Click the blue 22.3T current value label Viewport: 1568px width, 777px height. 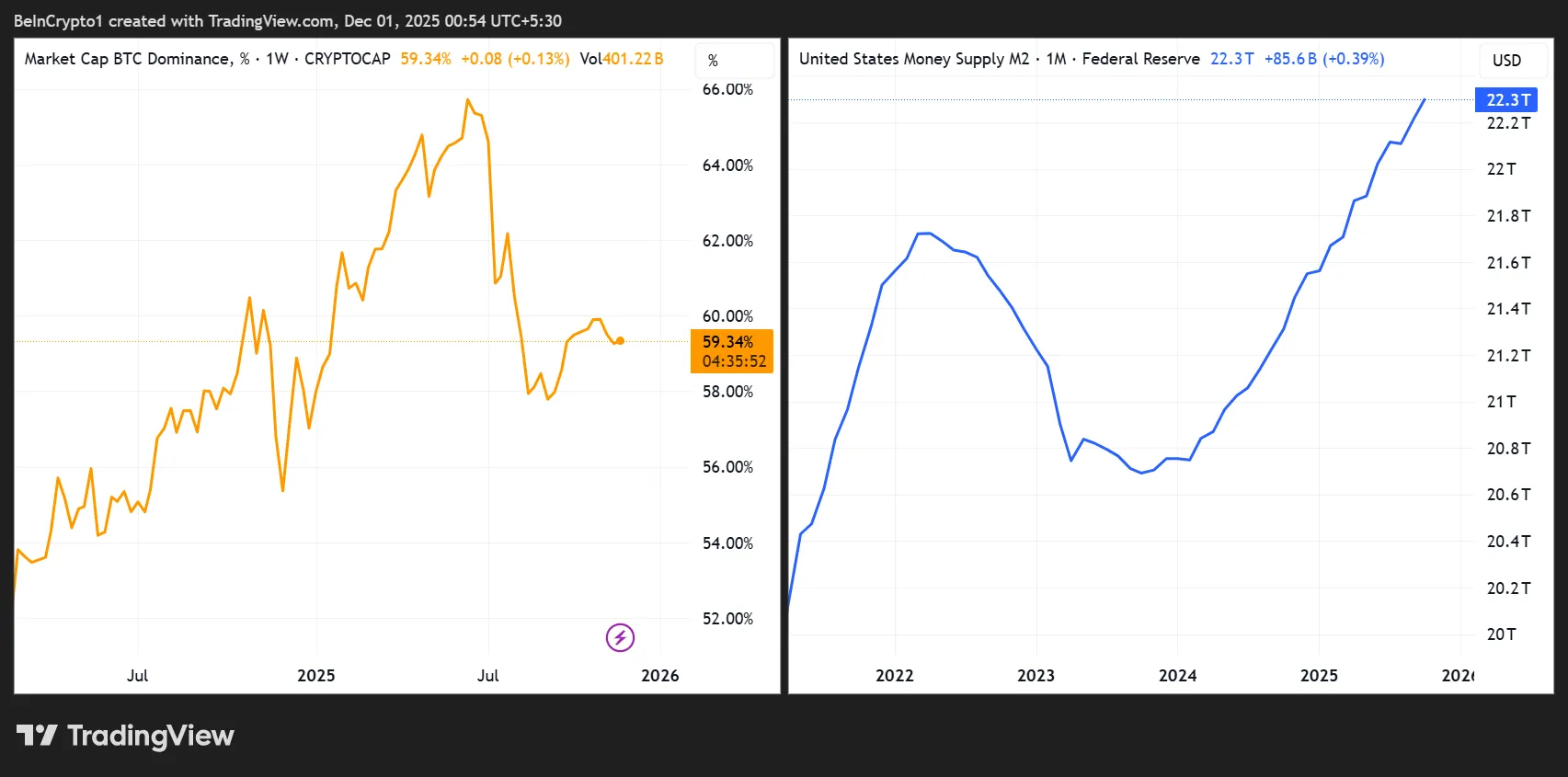1507,100
